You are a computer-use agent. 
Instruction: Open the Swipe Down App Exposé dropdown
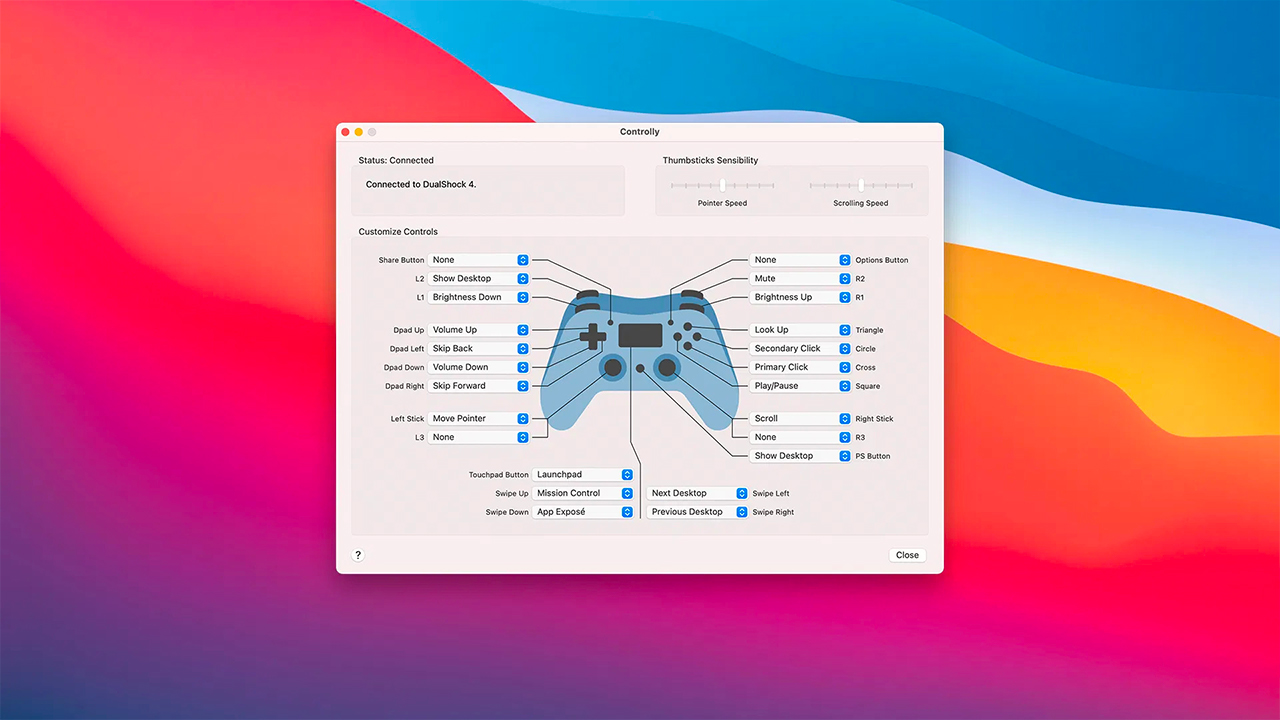[x=583, y=512]
